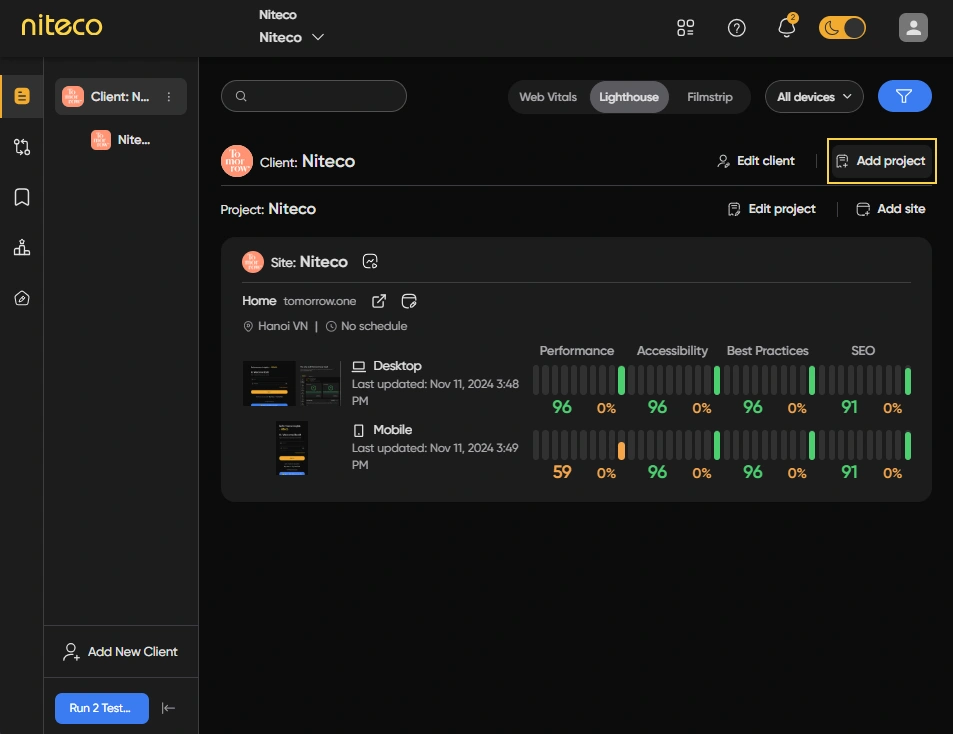The width and height of the screenshot is (953, 734).
Task: Click the Run 2 Test... button
Action: 101,708
